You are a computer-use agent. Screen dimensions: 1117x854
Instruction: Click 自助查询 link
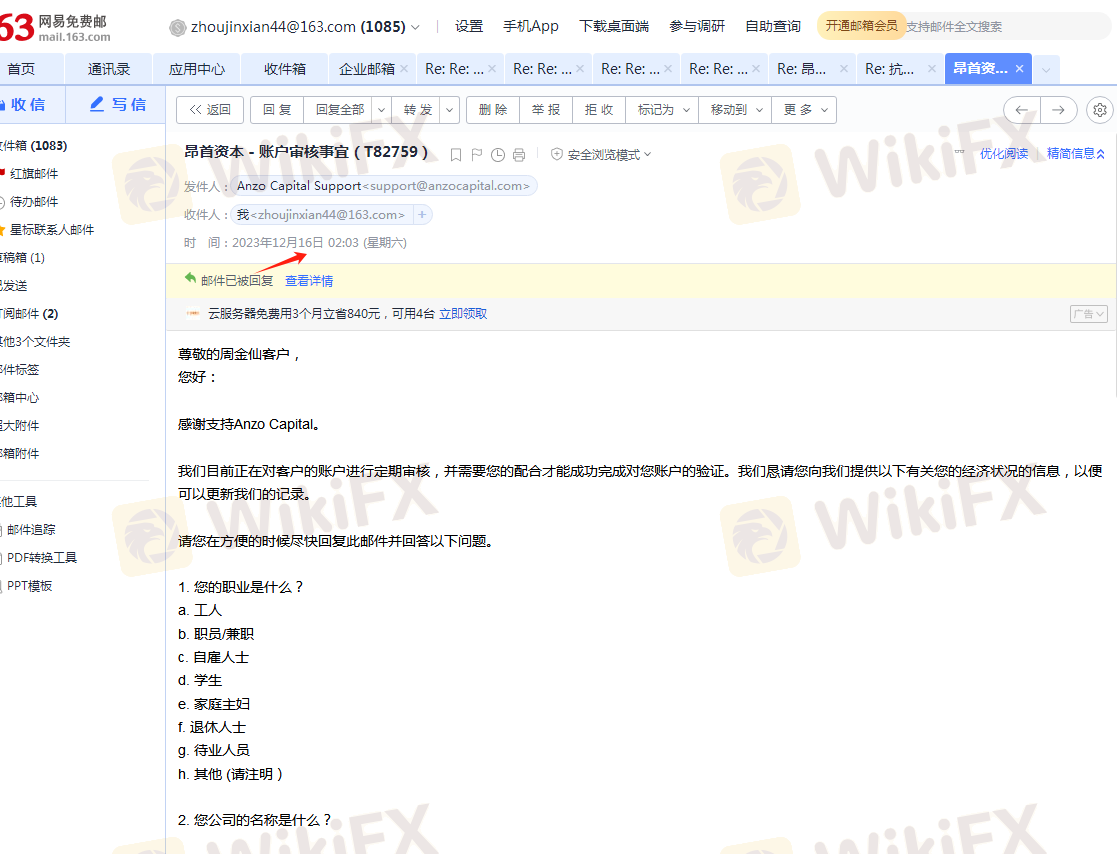(x=773, y=26)
